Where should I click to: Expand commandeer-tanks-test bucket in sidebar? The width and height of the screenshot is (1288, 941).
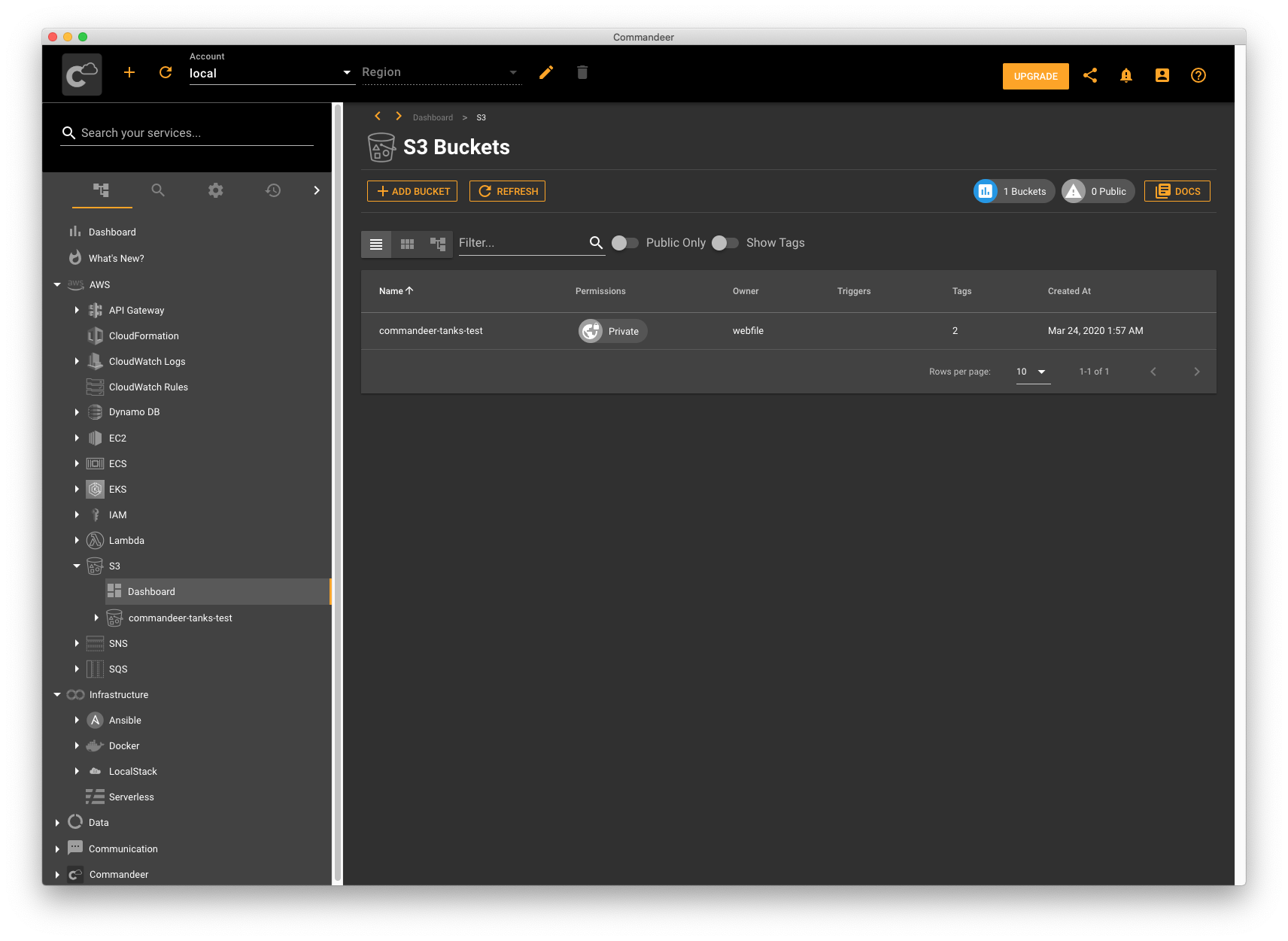[x=96, y=618]
